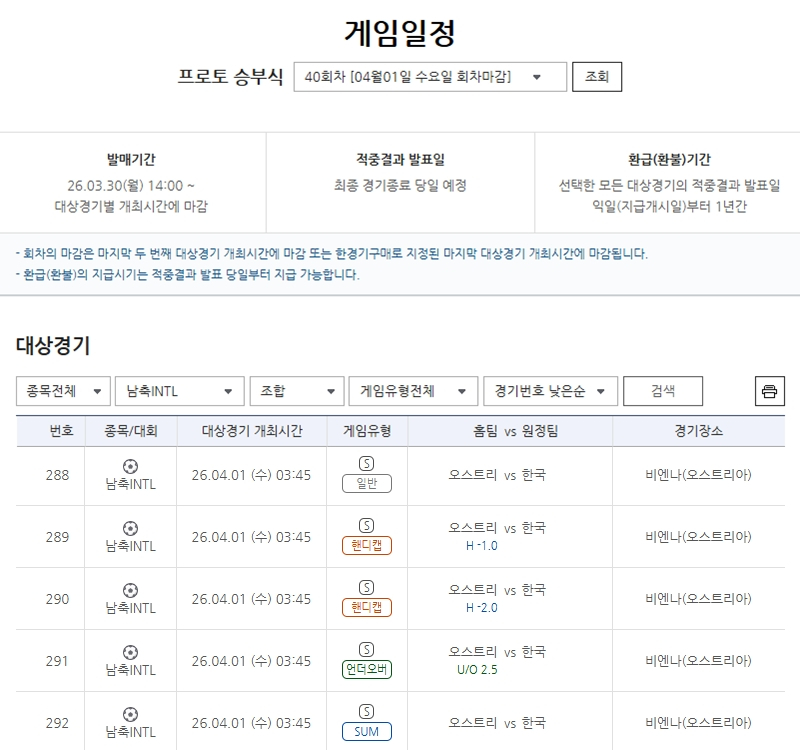The image size is (800, 750).
Task: Select the 오스트리아 vs 한국 match in row 288
Action: pos(497,475)
